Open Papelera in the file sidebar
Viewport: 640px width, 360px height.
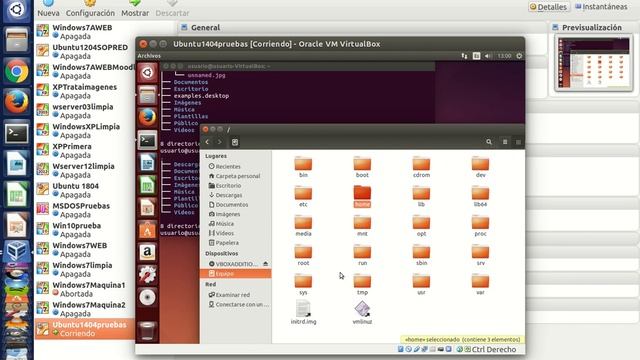coord(224,242)
